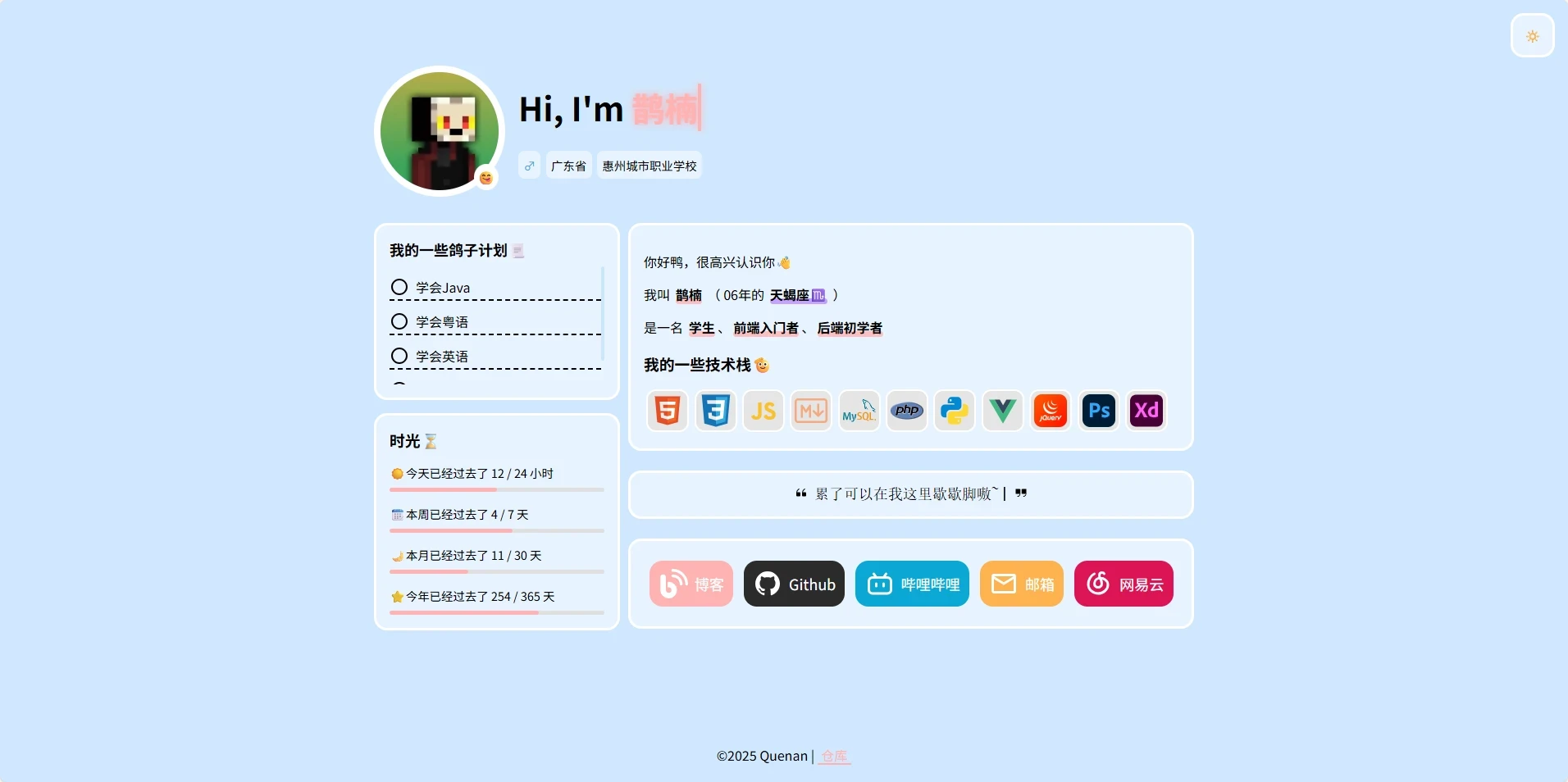Open the Github profile button
This screenshot has height=782, width=1568.
[794, 584]
